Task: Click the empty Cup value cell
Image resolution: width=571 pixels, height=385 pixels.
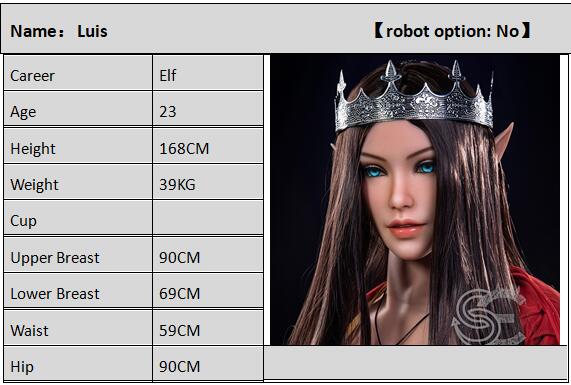Action: tap(208, 218)
